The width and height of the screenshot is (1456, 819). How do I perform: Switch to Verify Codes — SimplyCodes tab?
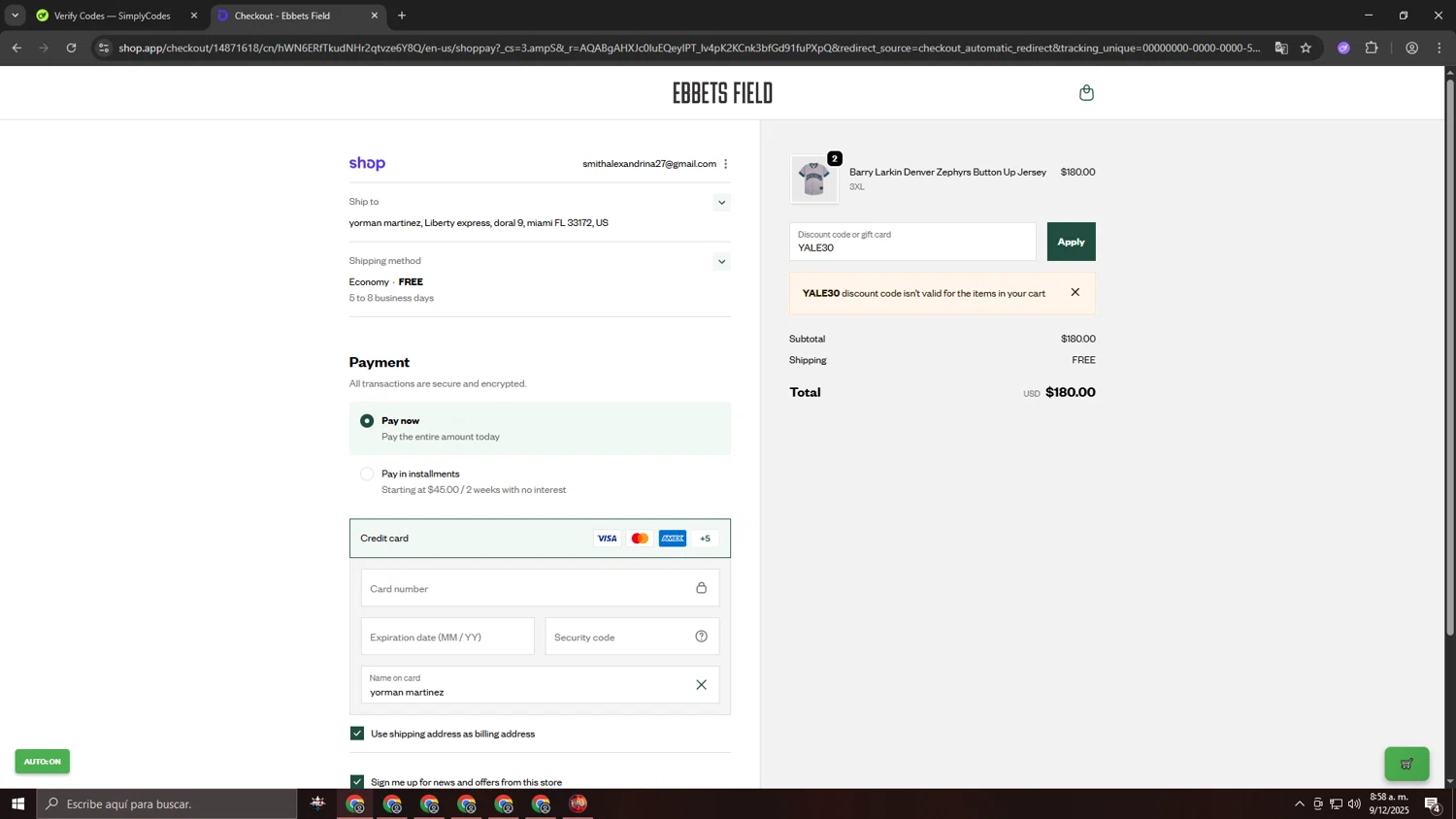(x=112, y=16)
